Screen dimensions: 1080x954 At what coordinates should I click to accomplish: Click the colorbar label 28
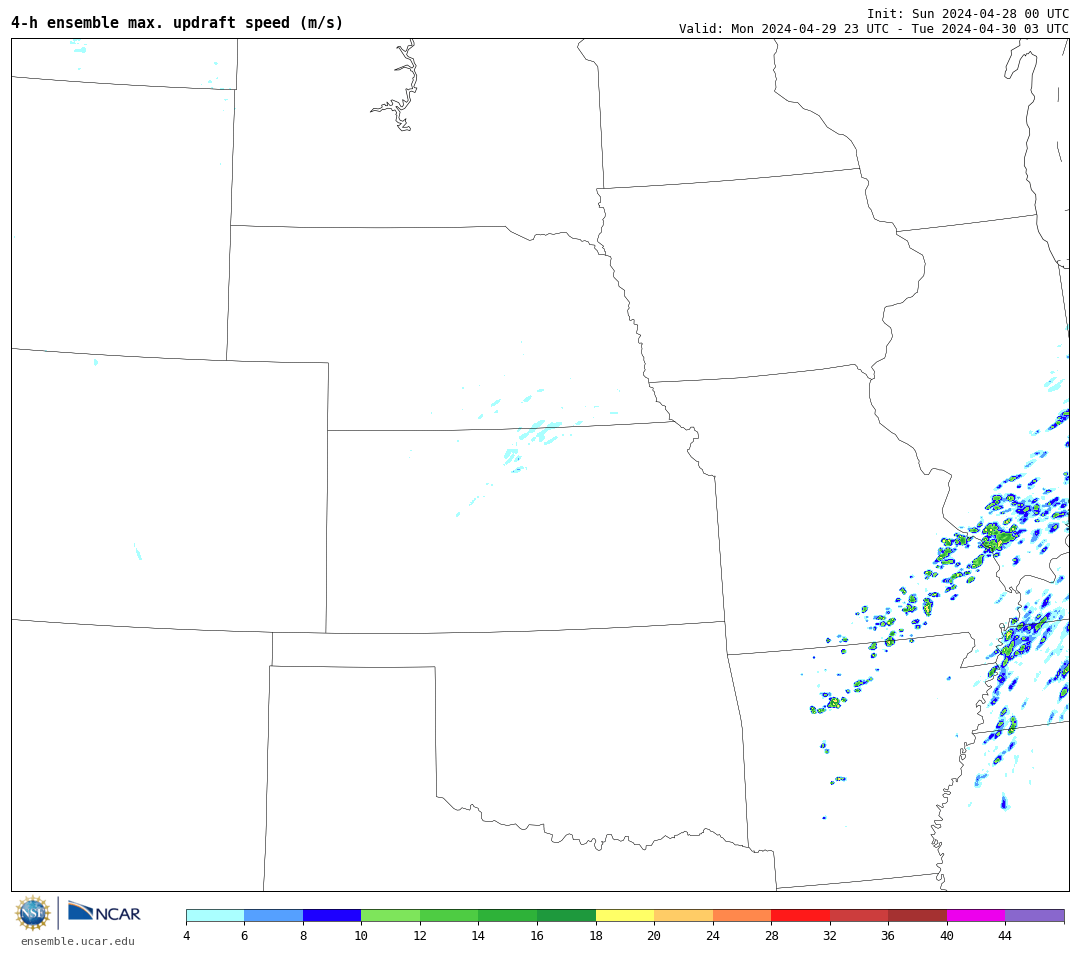pos(771,936)
